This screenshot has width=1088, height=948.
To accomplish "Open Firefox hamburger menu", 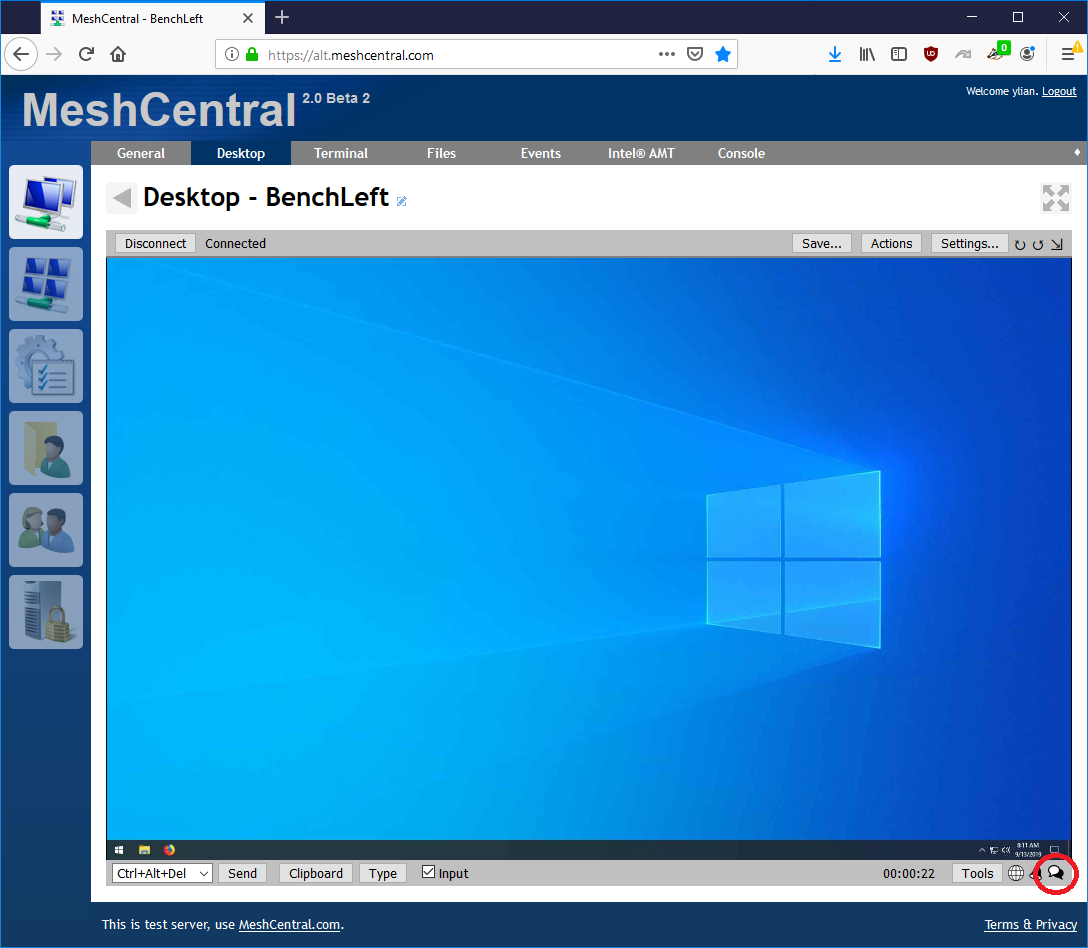I will click(x=1068, y=54).
